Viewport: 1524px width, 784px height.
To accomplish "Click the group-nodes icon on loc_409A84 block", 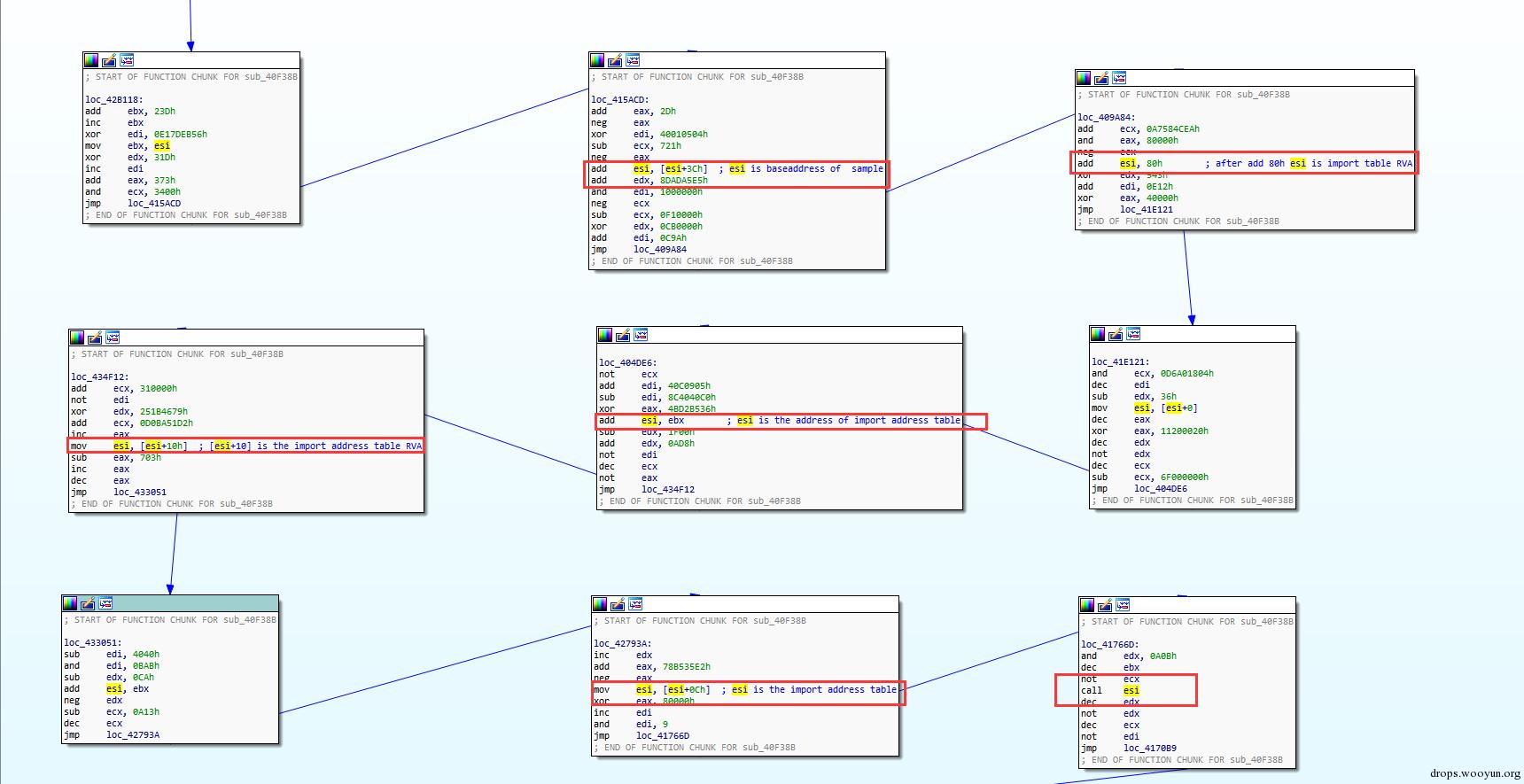I will [x=1119, y=78].
